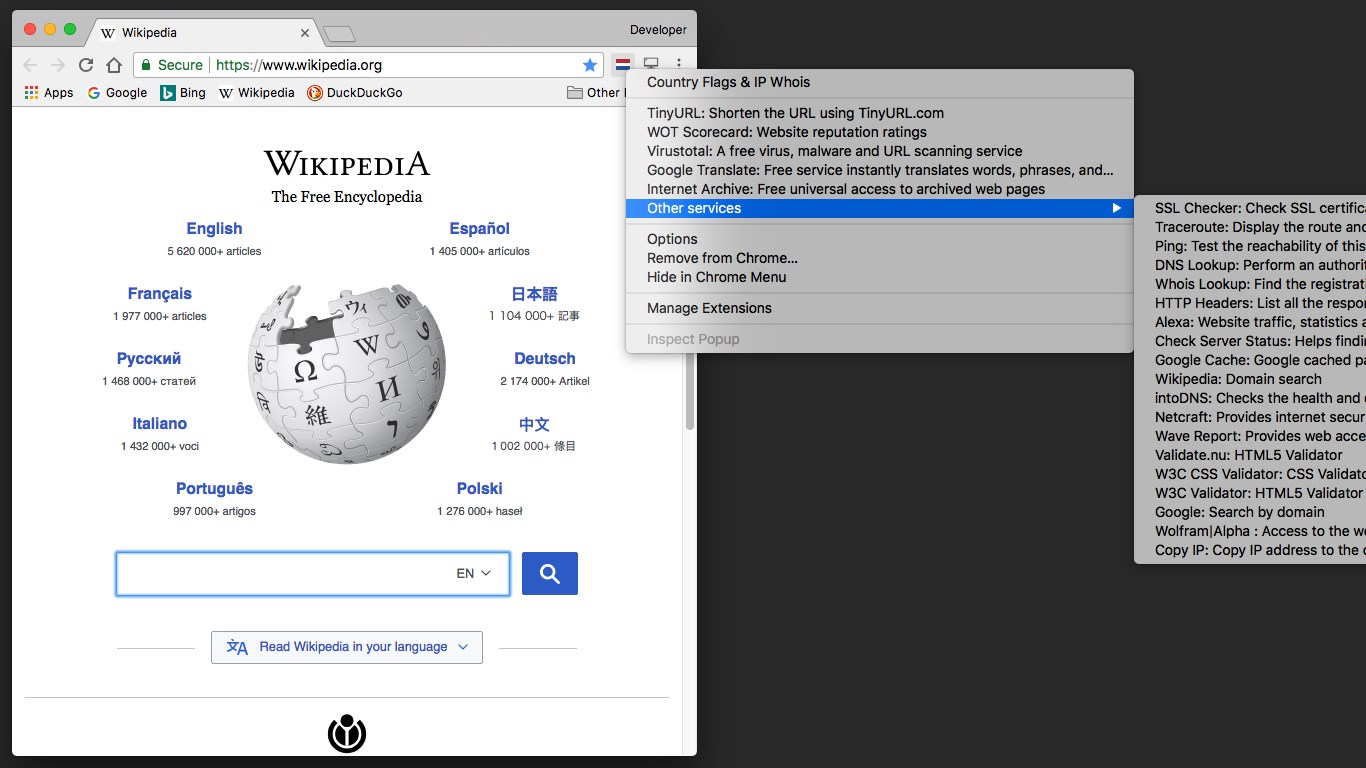Click the Secure padlock site info

[172, 65]
